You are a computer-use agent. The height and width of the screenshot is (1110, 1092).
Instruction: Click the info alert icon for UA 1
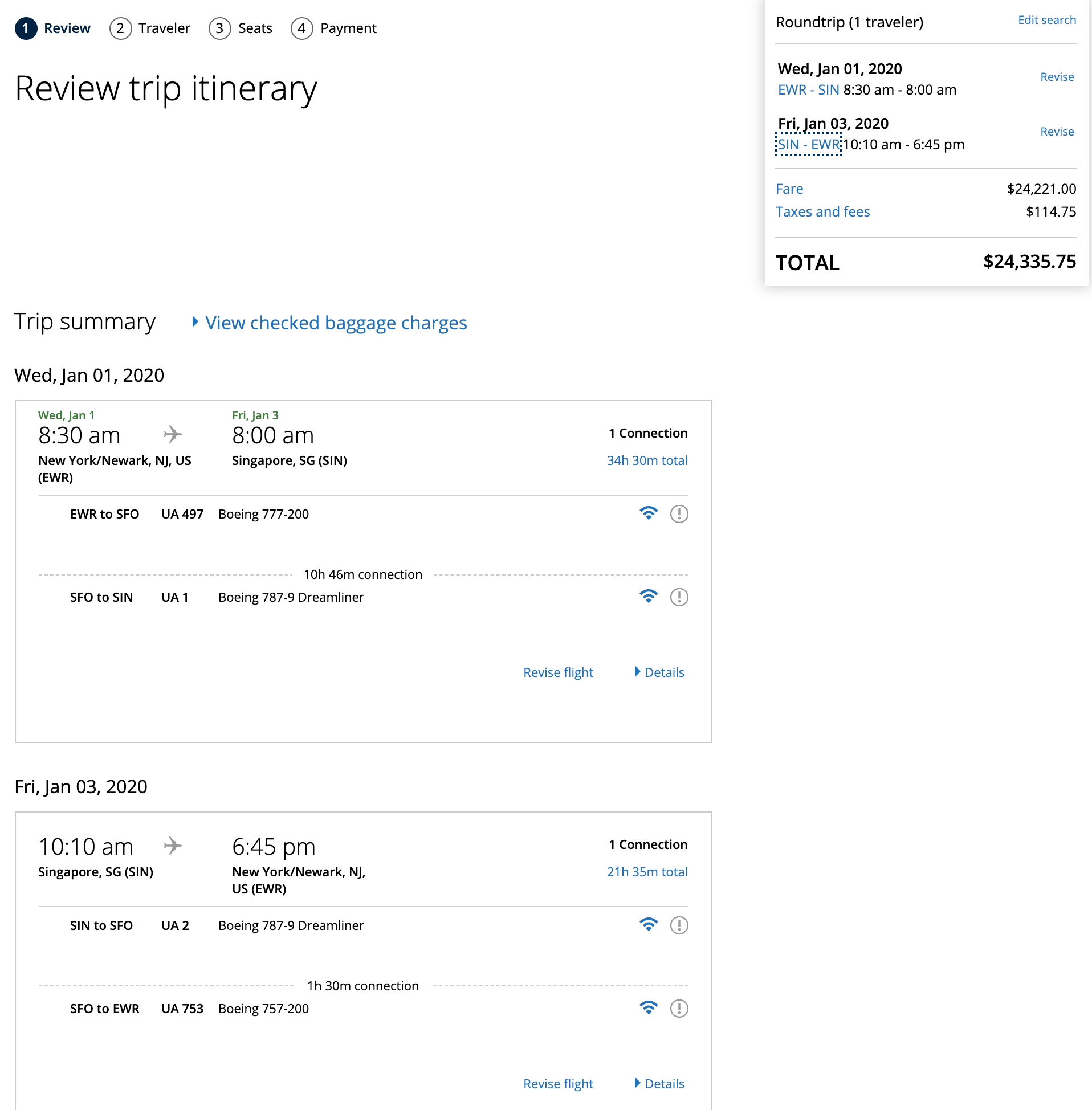[679, 597]
